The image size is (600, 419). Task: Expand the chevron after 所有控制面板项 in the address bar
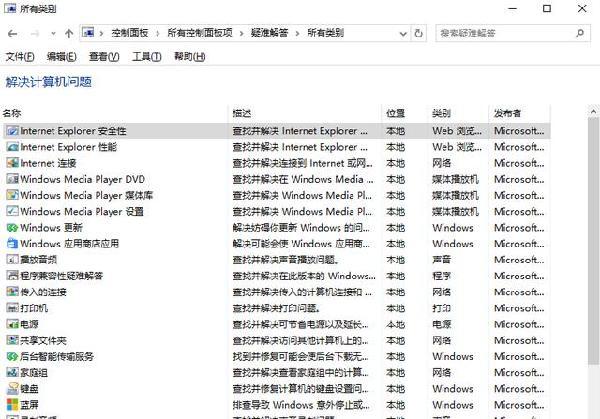coord(241,34)
